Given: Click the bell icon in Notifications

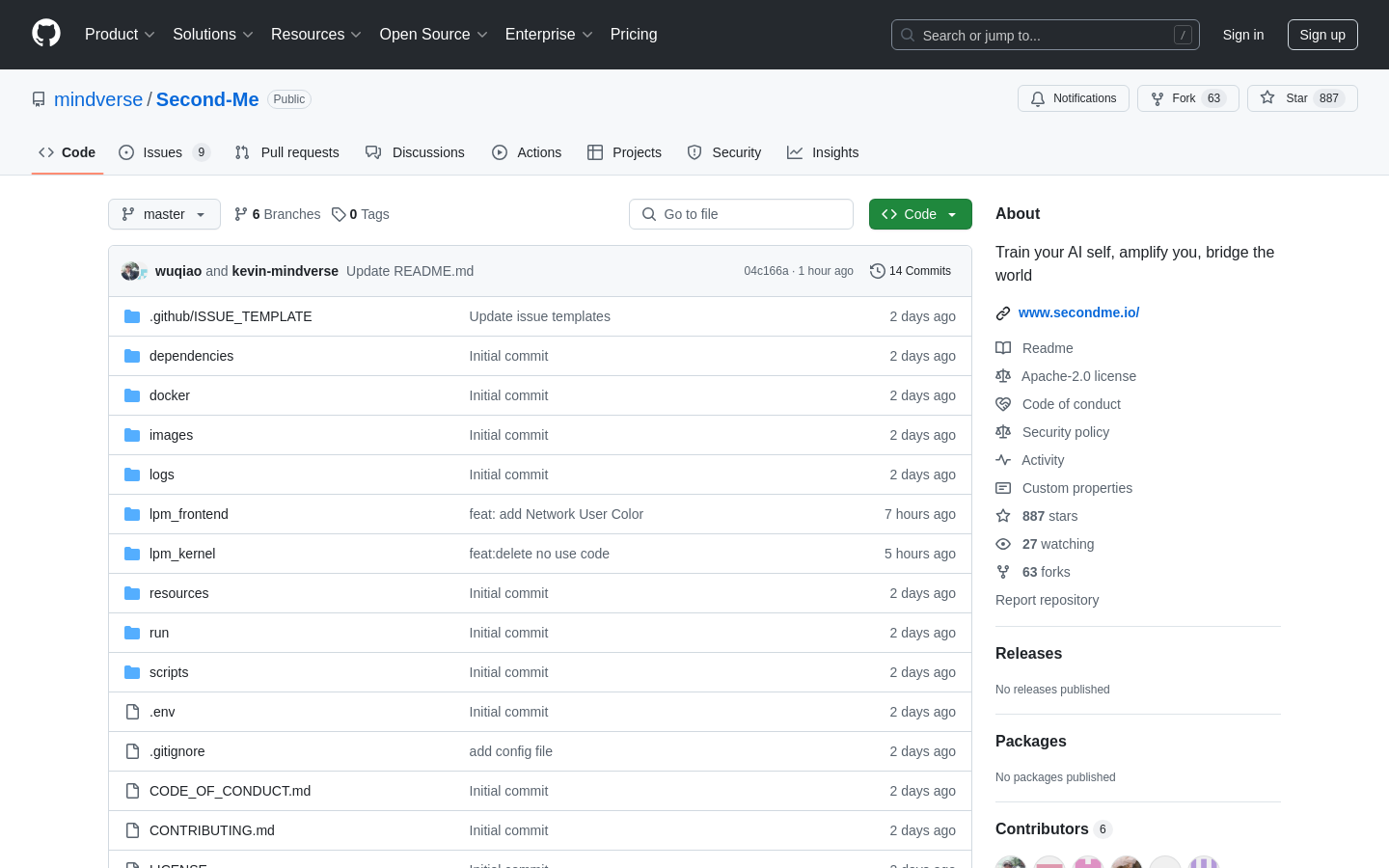Looking at the screenshot, I should point(1038,98).
